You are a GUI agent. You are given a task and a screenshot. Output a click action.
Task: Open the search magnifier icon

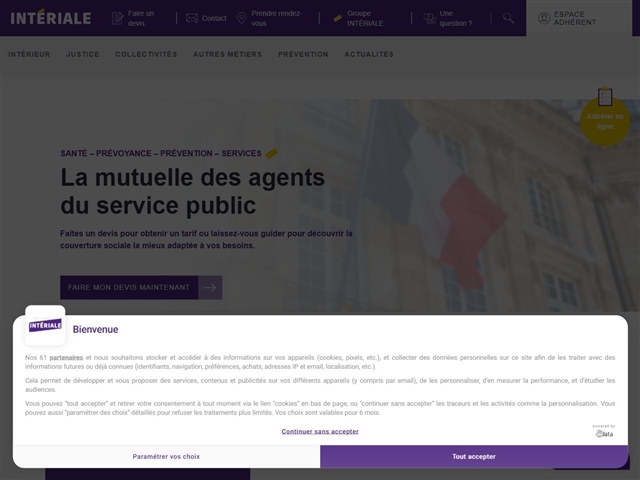pyautogui.click(x=508, y=18)
